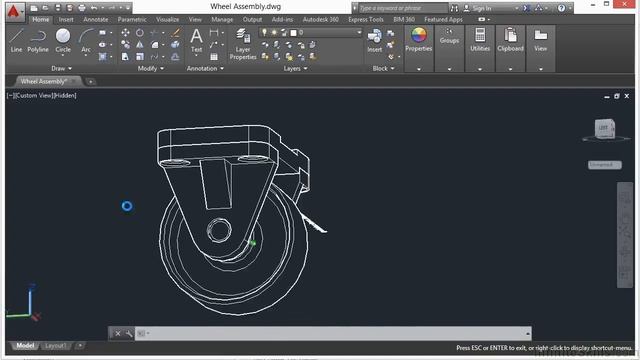The image size is (640, 360).
Task: Click the Erase tool in Modify panel
Action: 176,33
